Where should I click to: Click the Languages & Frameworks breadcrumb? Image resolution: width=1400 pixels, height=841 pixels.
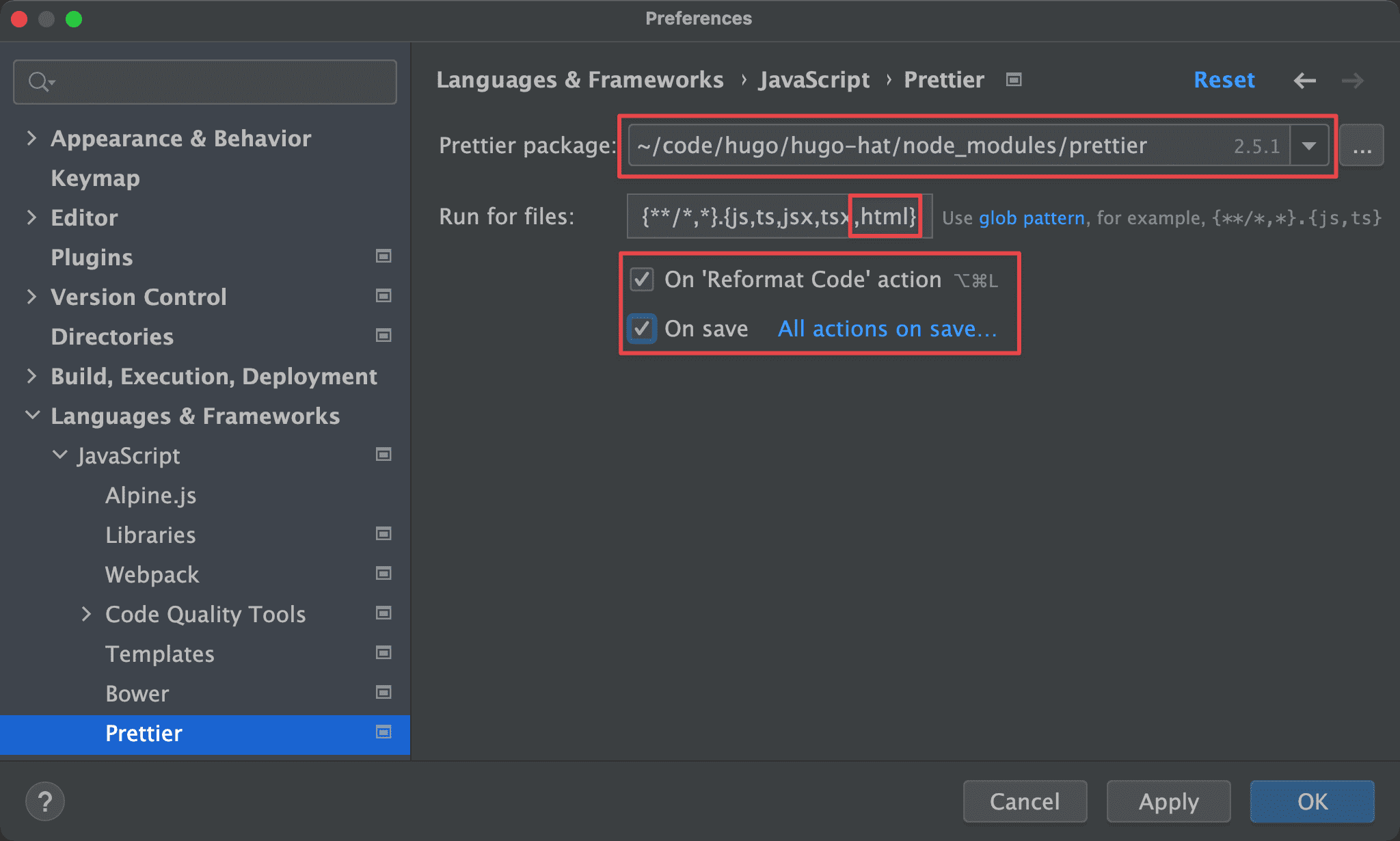pos(580,80)
